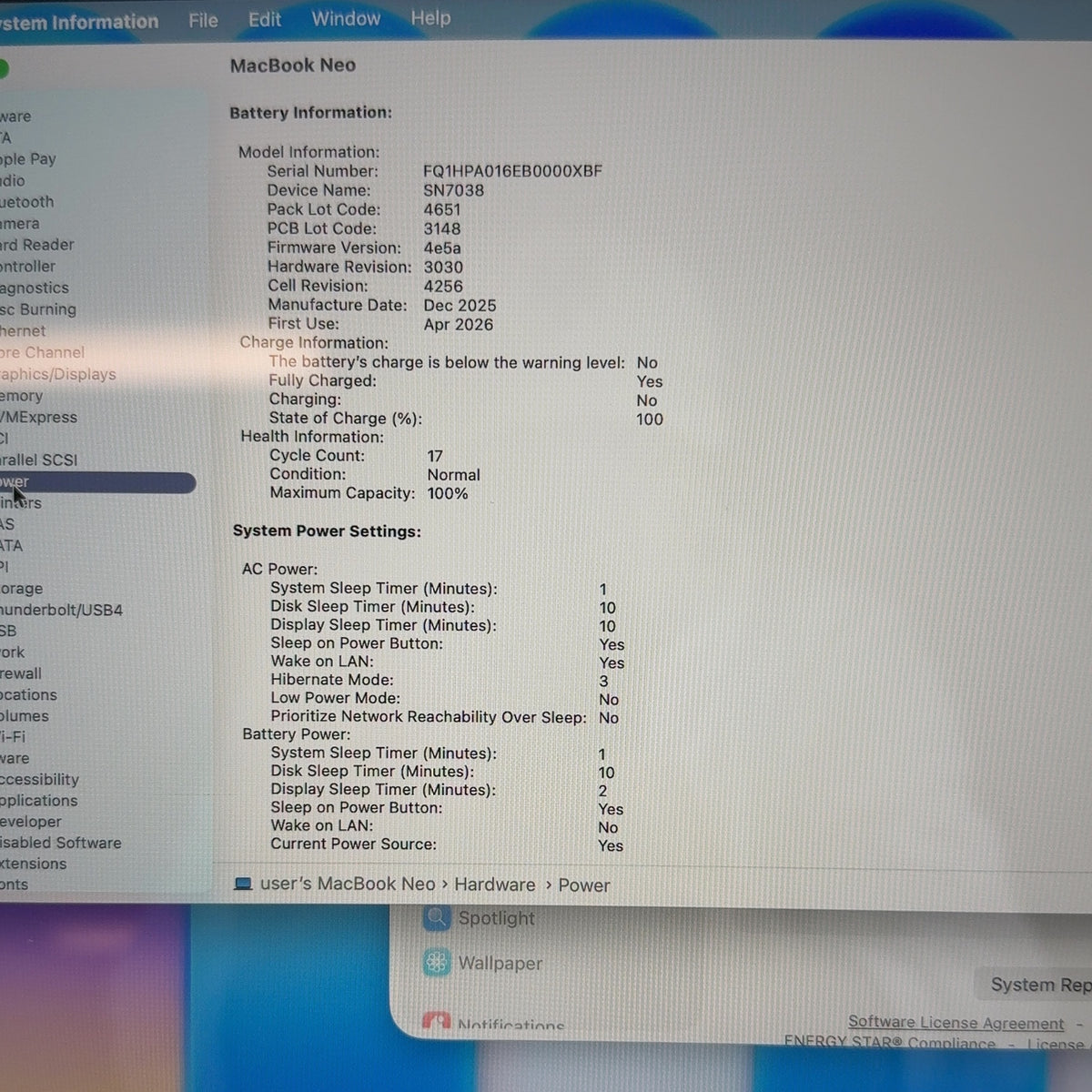Open the ENERGY STAR Compliance link
1092x1092 pixels.
889,1043
